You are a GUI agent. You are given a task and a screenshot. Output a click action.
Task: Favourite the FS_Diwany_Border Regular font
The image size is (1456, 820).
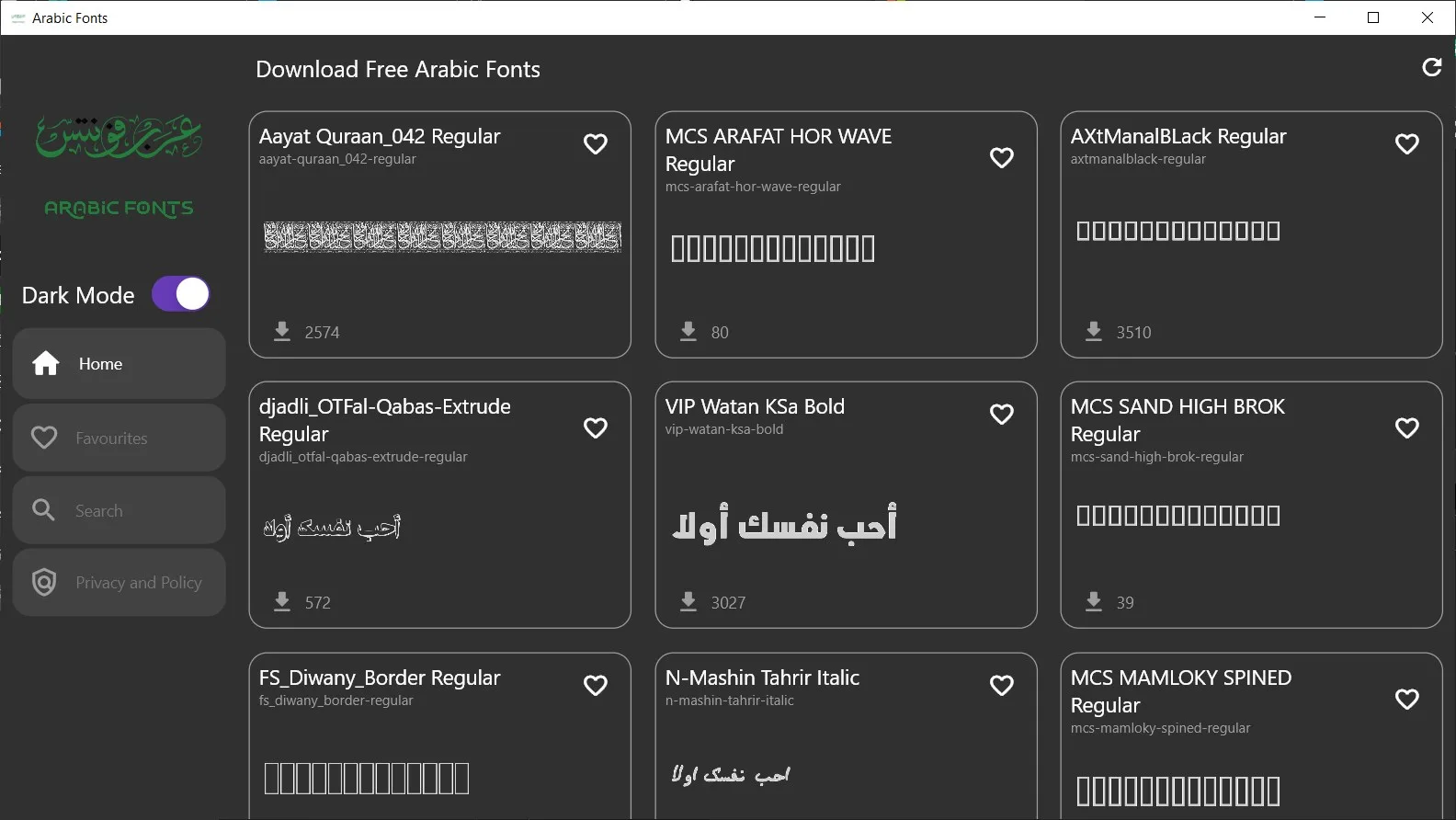click(x=596, y=685)
